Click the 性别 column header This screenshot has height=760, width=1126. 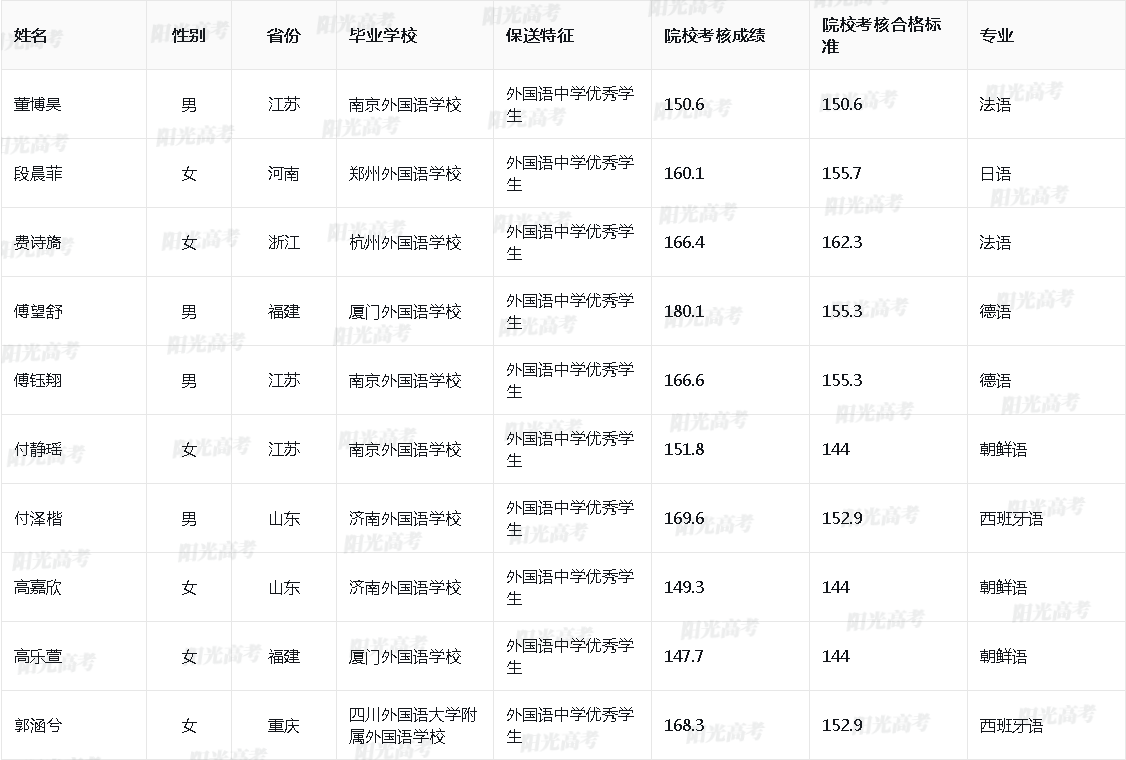point(189,35)
